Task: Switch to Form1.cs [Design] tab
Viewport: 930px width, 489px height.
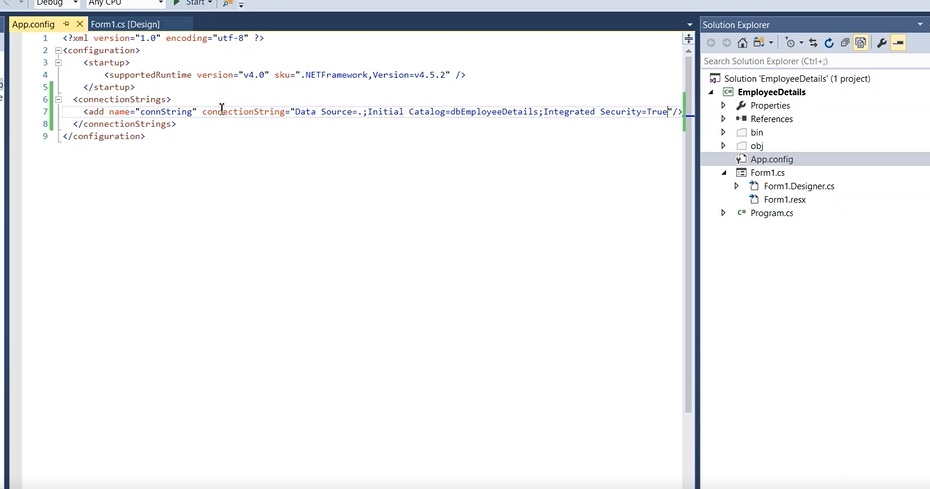Action: [x=125, y=24]
